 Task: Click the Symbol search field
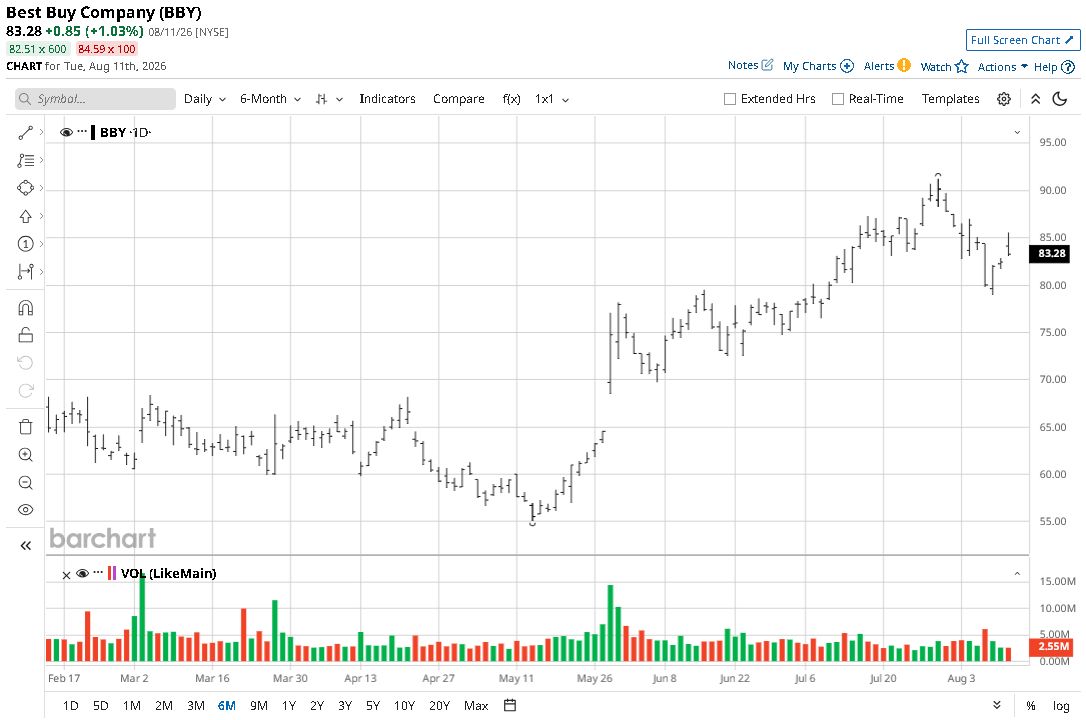pyautogui.click(x=95, y=99)
